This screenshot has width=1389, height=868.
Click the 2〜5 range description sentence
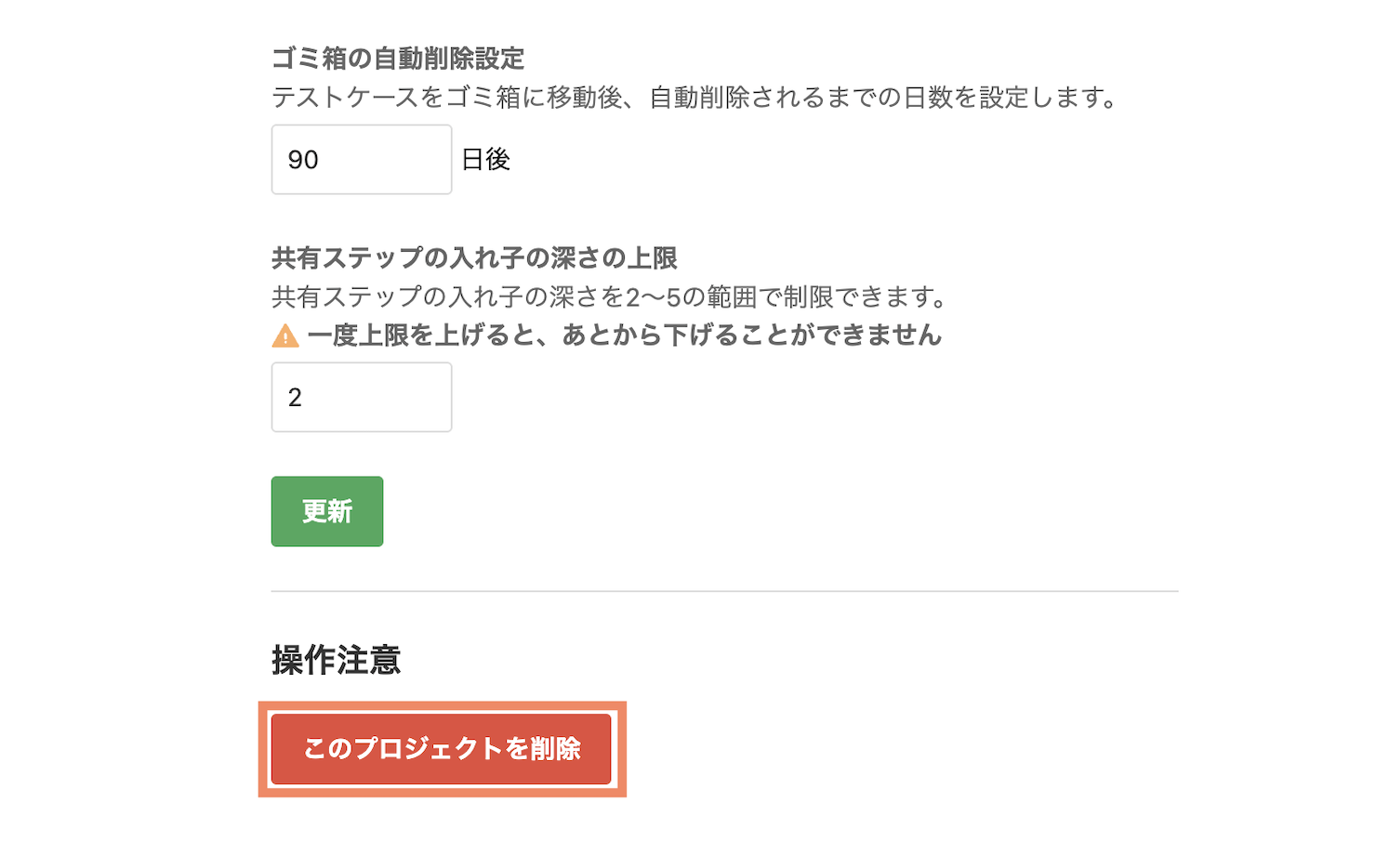pos(610,297)
